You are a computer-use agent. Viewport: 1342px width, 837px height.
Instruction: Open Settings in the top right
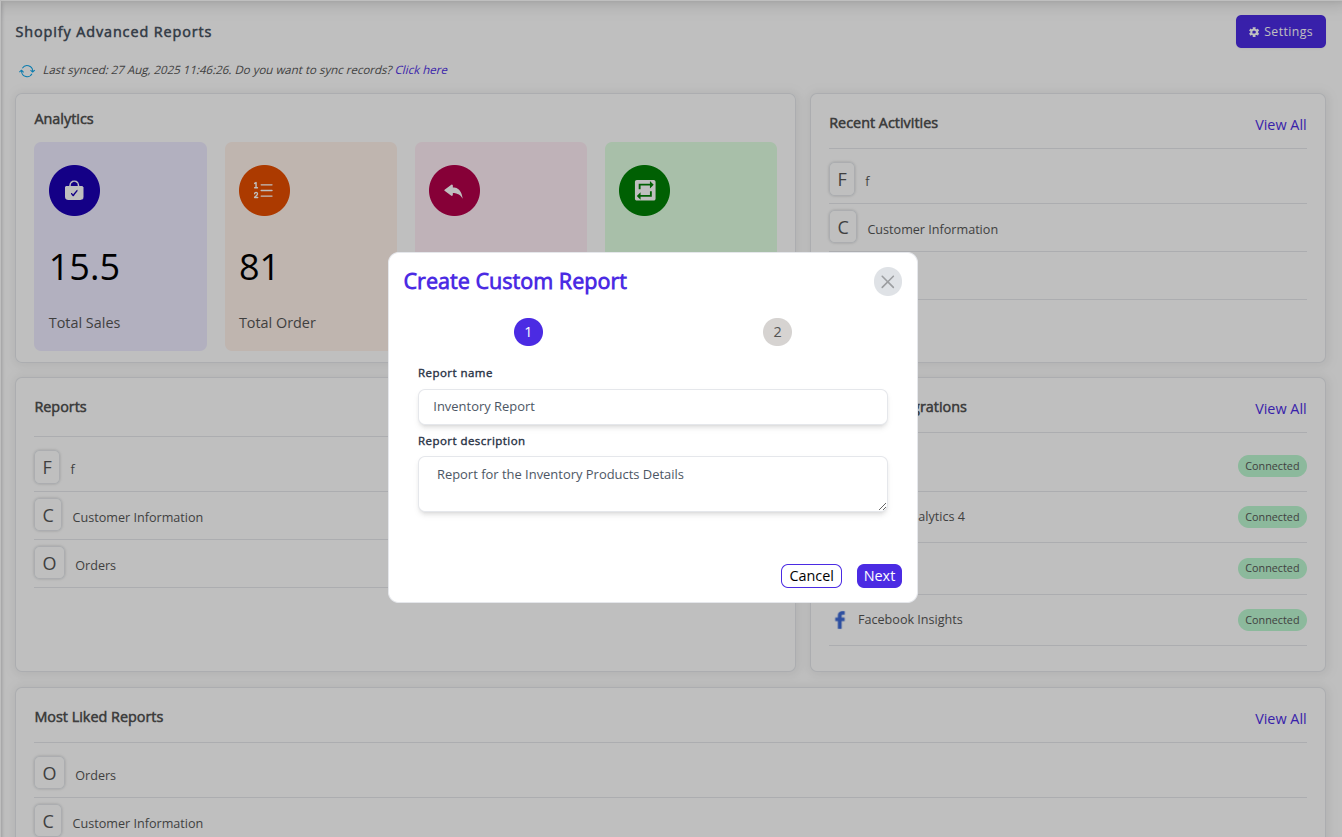click(1280, 32)
